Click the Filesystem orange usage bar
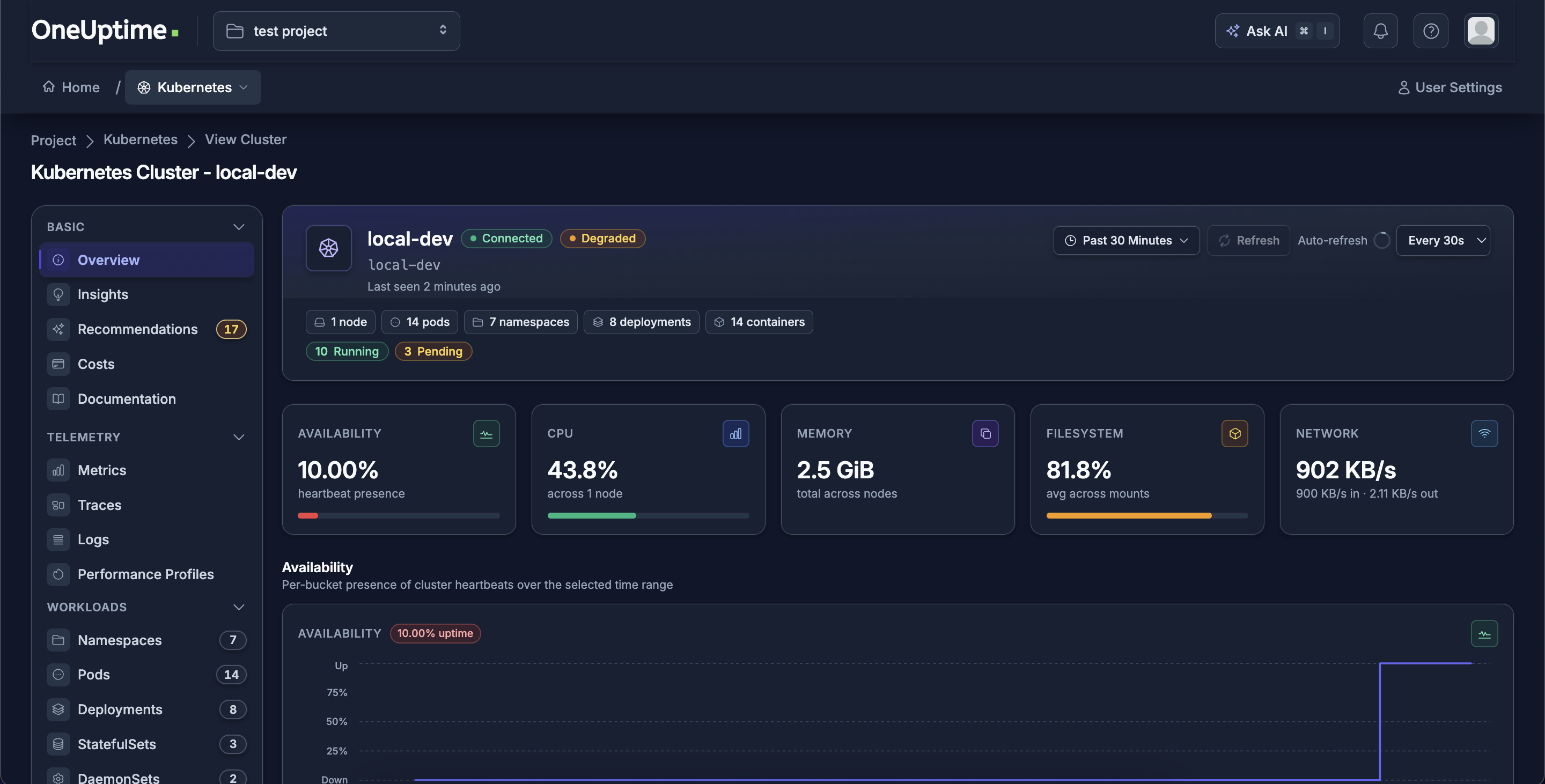The image size is (1545, 784). click(1129, 515)
